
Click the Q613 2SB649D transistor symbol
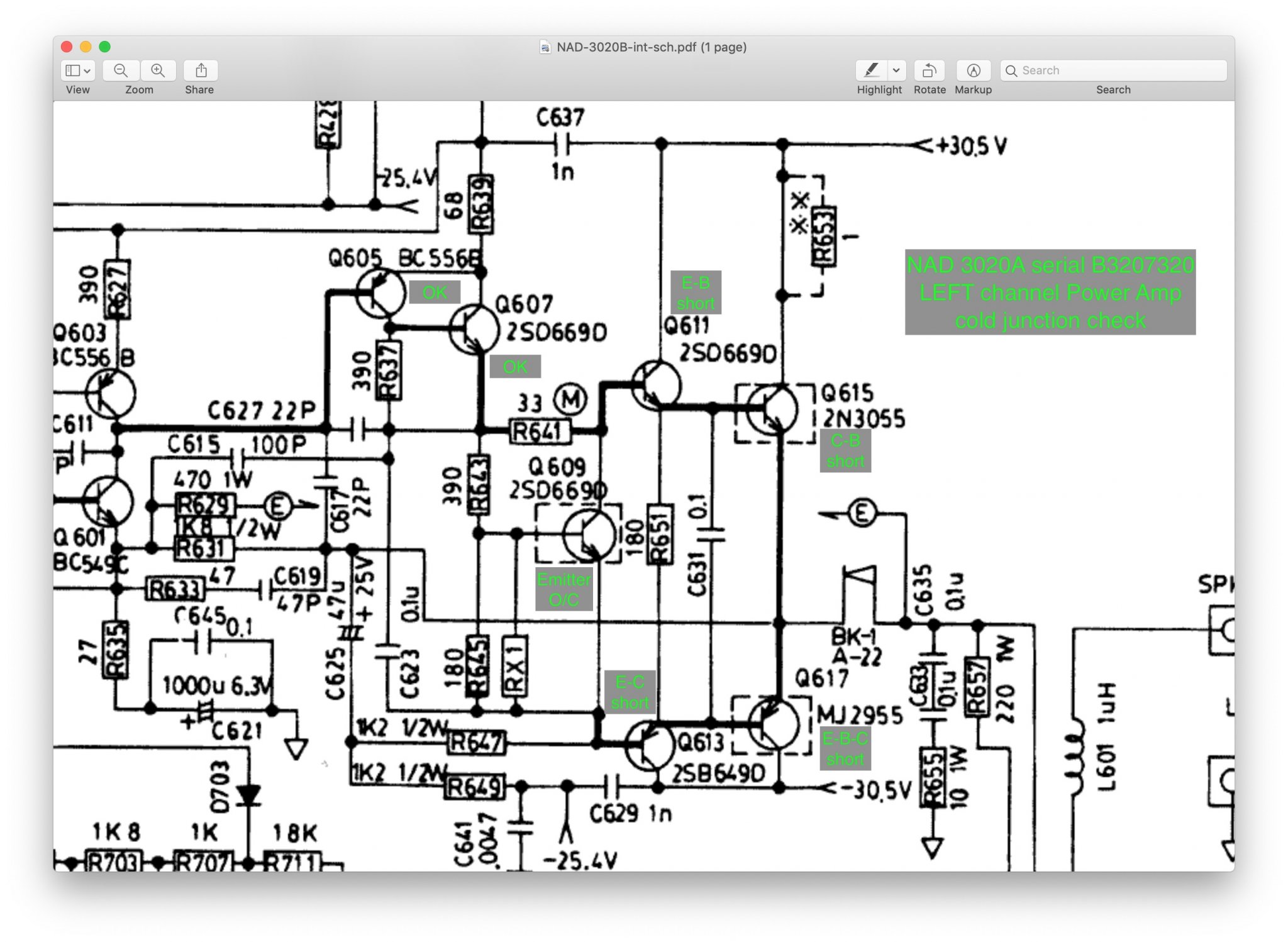[650, 746]
